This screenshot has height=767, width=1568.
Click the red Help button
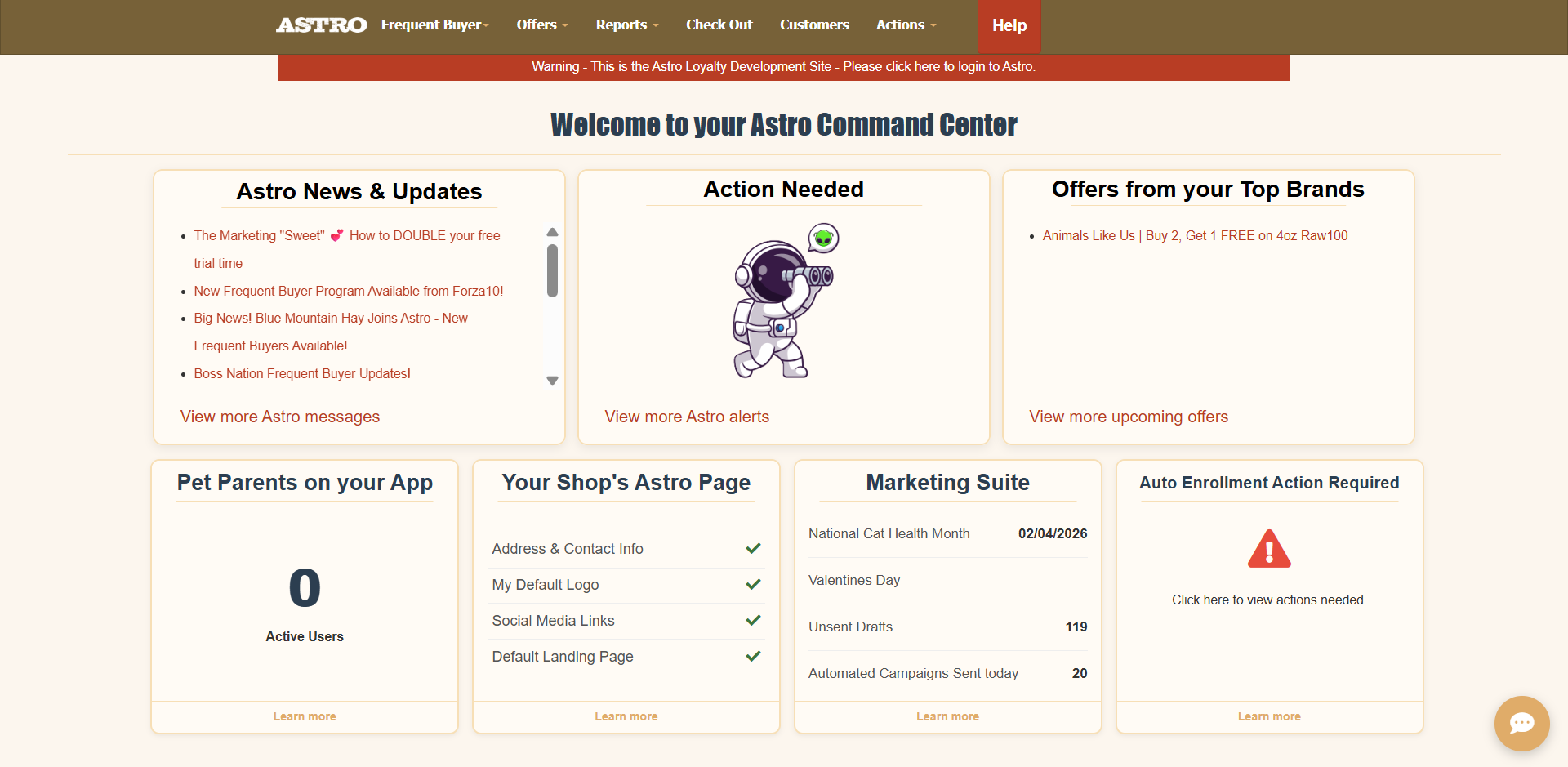click(1009, 26)
